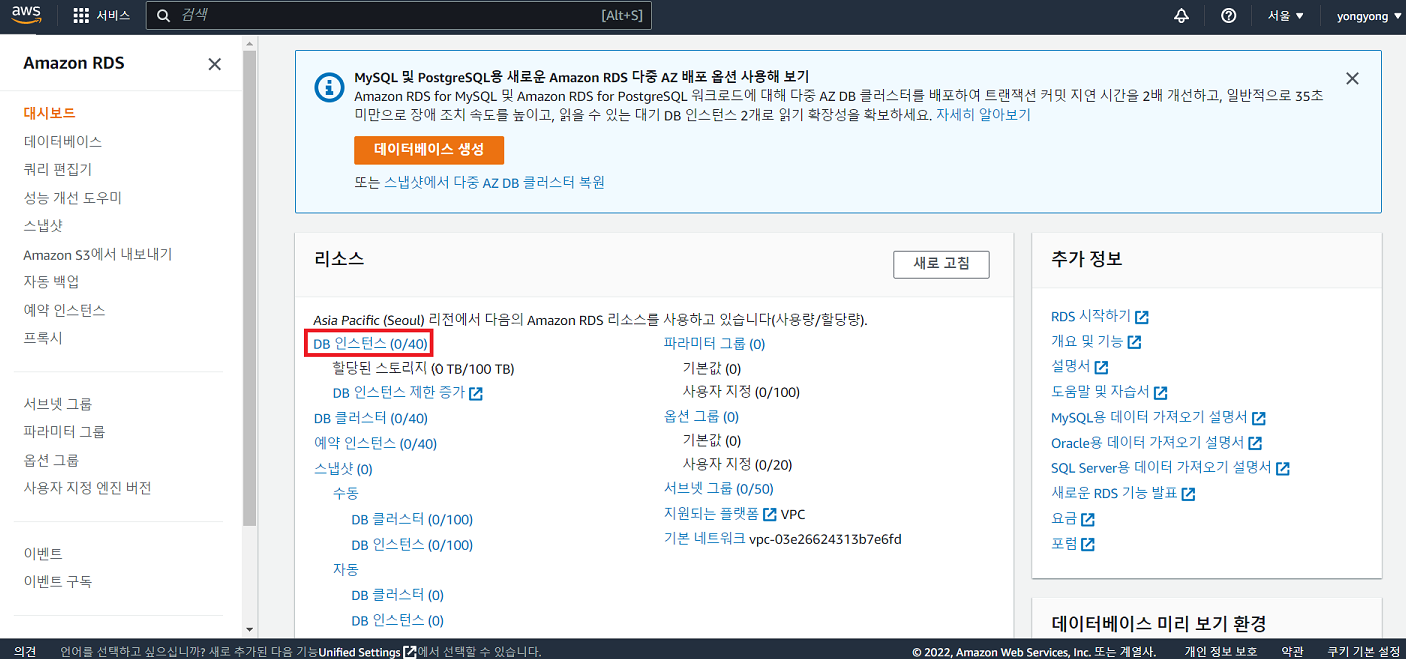Open 옵션 그룹 (0) resource link
Viewport: 1406px width, 659px height.
701,417
